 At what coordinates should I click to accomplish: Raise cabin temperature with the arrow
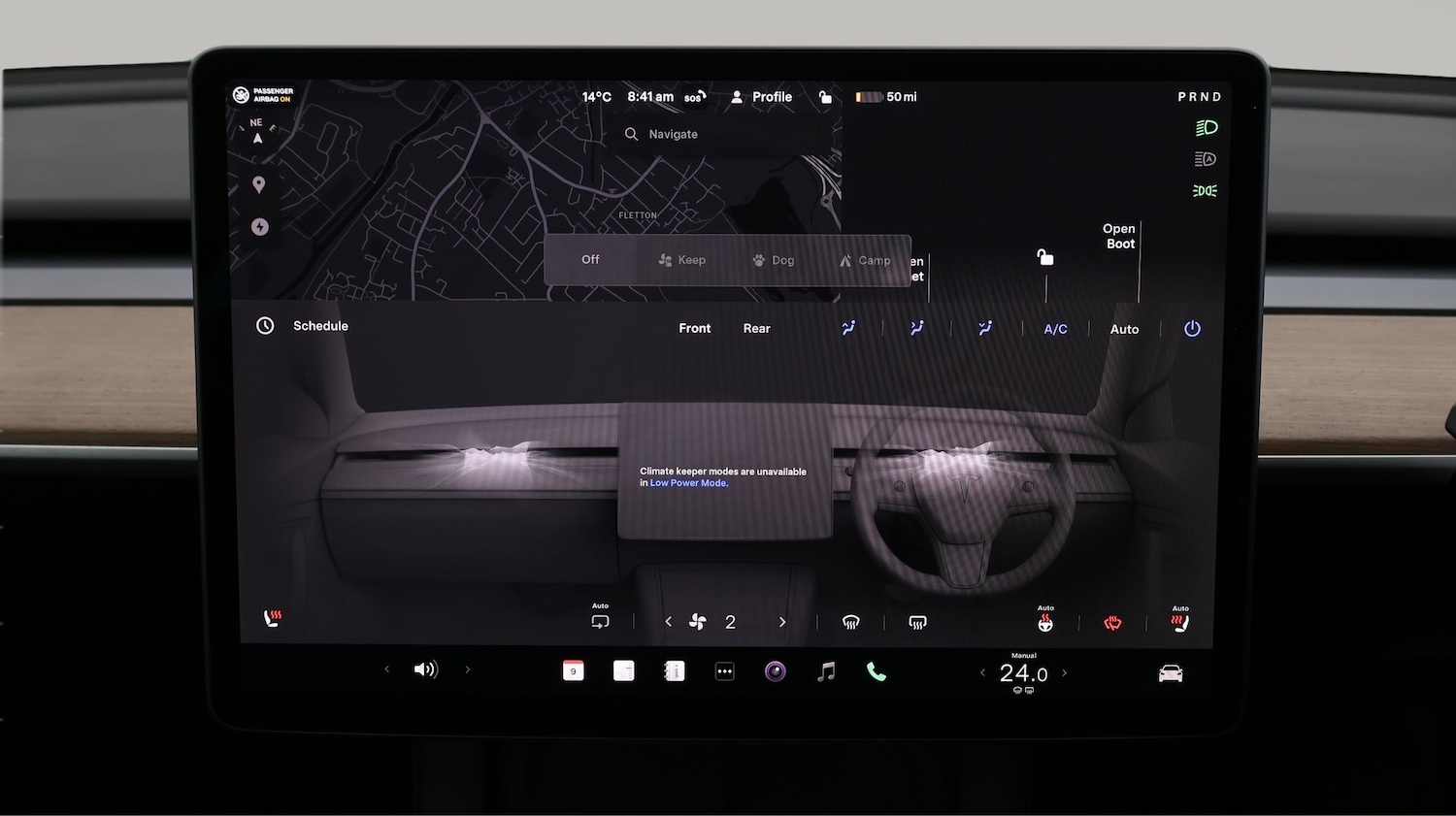point(1064,672)
